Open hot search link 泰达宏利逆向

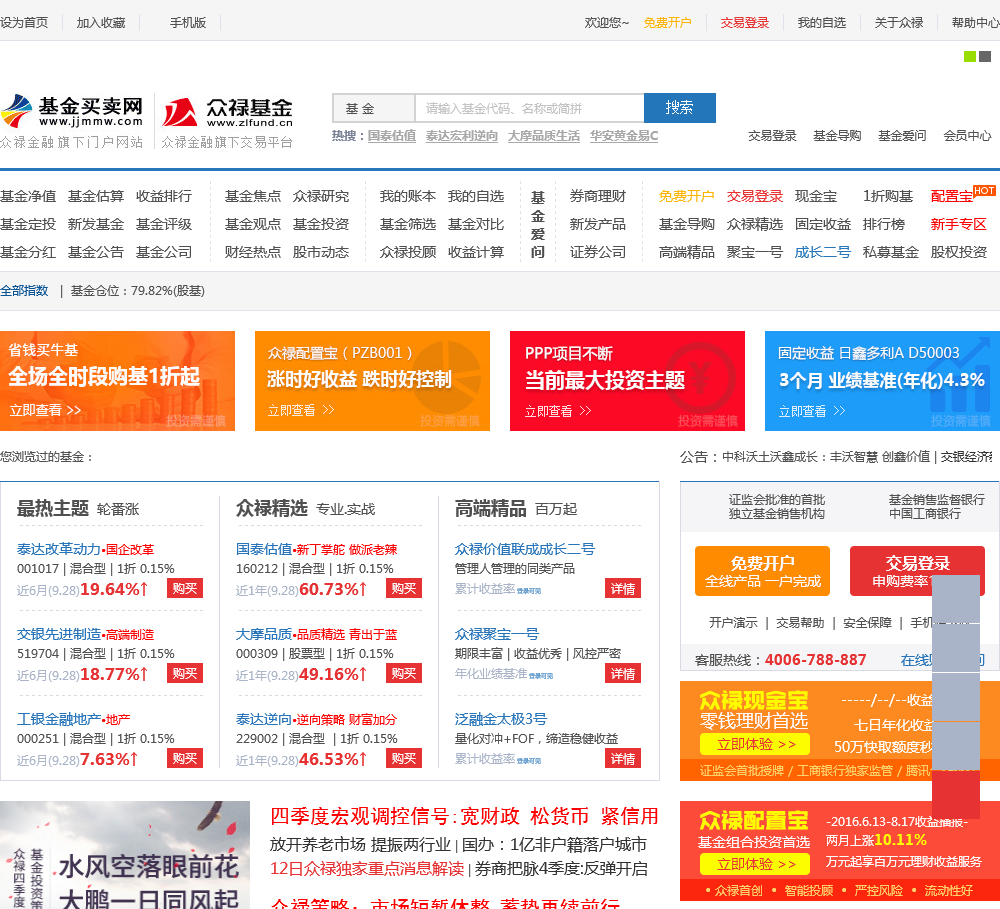462,136
